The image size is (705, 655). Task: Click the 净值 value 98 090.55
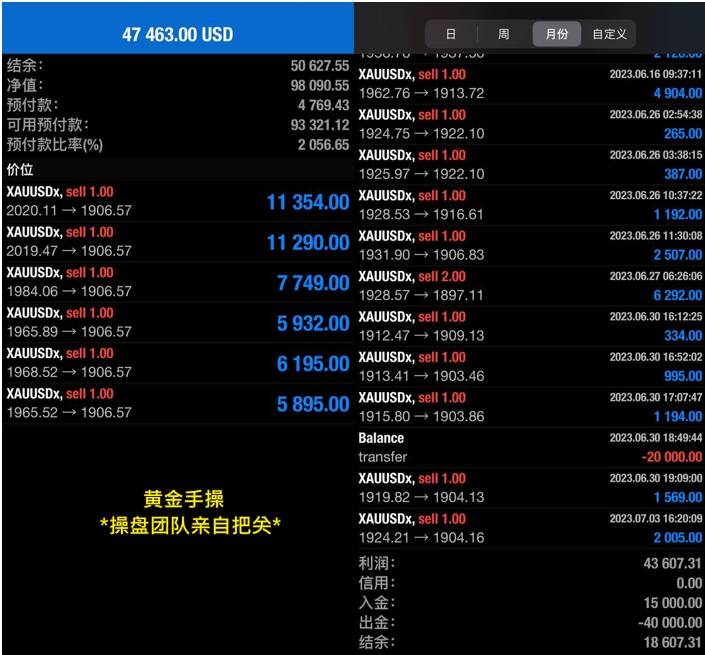pyautogui.click(x=320, y=85)
